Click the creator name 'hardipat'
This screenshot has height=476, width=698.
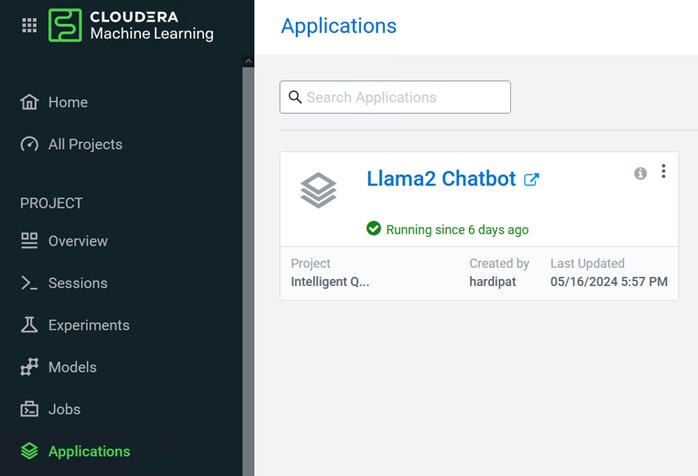492,281
